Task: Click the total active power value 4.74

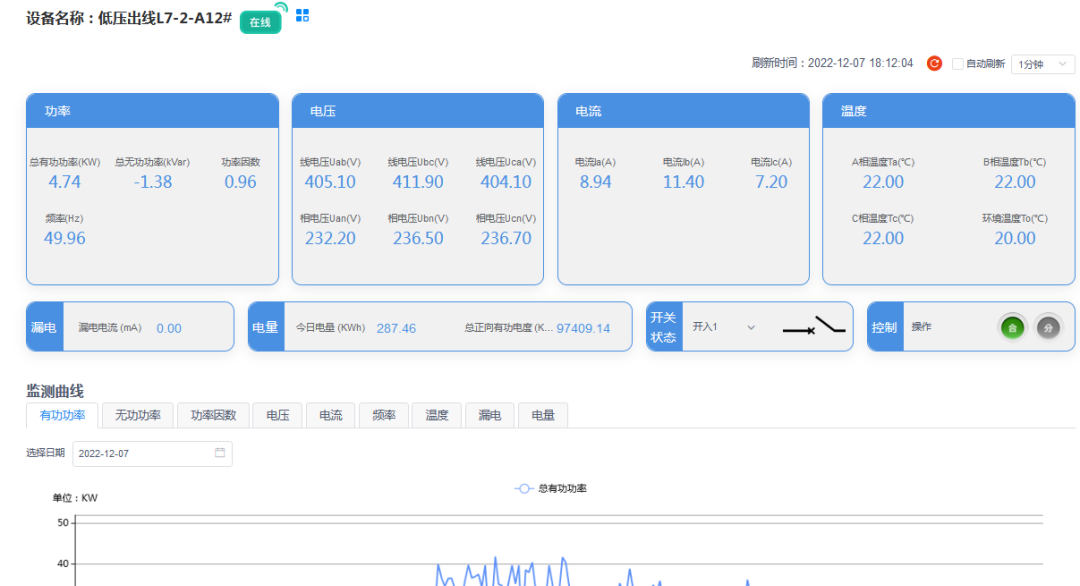Action: pyautogui.click(x=64, y=182)
